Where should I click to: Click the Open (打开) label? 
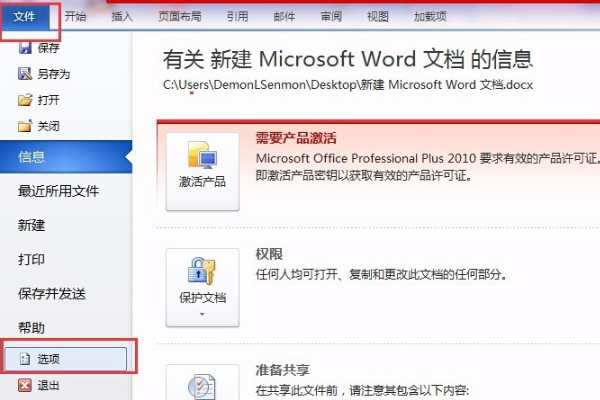49,100
